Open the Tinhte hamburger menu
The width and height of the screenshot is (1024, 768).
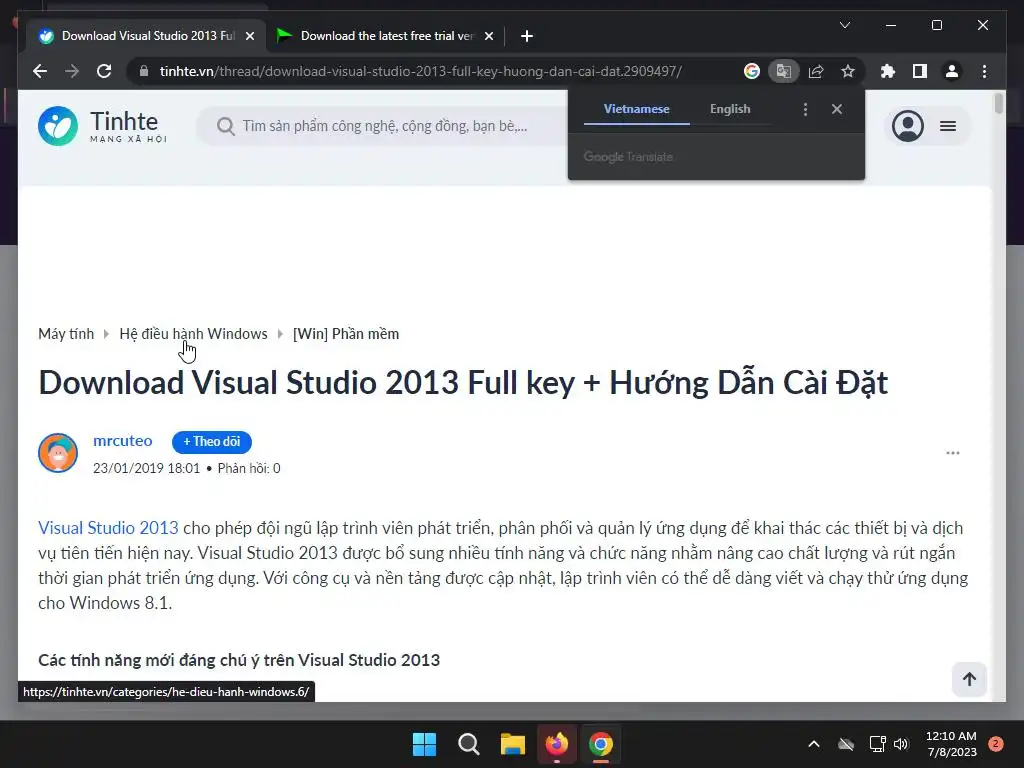(x=948, y=126)
